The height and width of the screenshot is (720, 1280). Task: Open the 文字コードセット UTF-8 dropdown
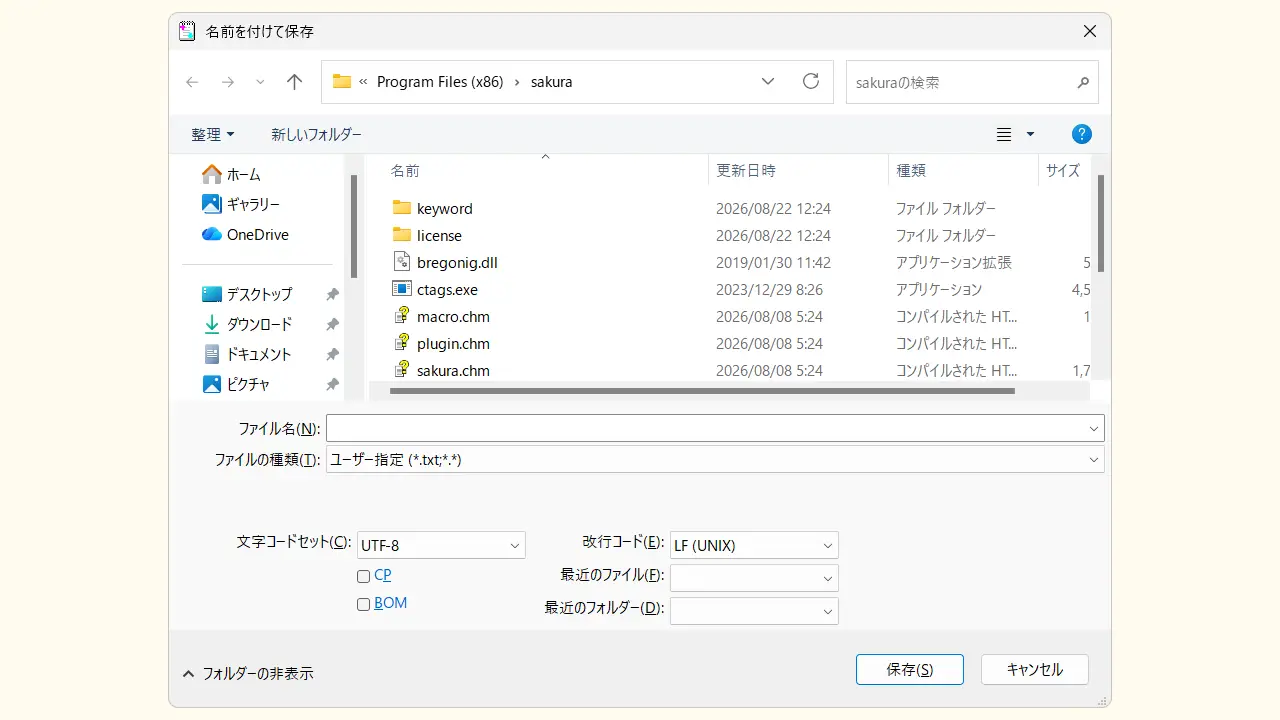[441, 545]
